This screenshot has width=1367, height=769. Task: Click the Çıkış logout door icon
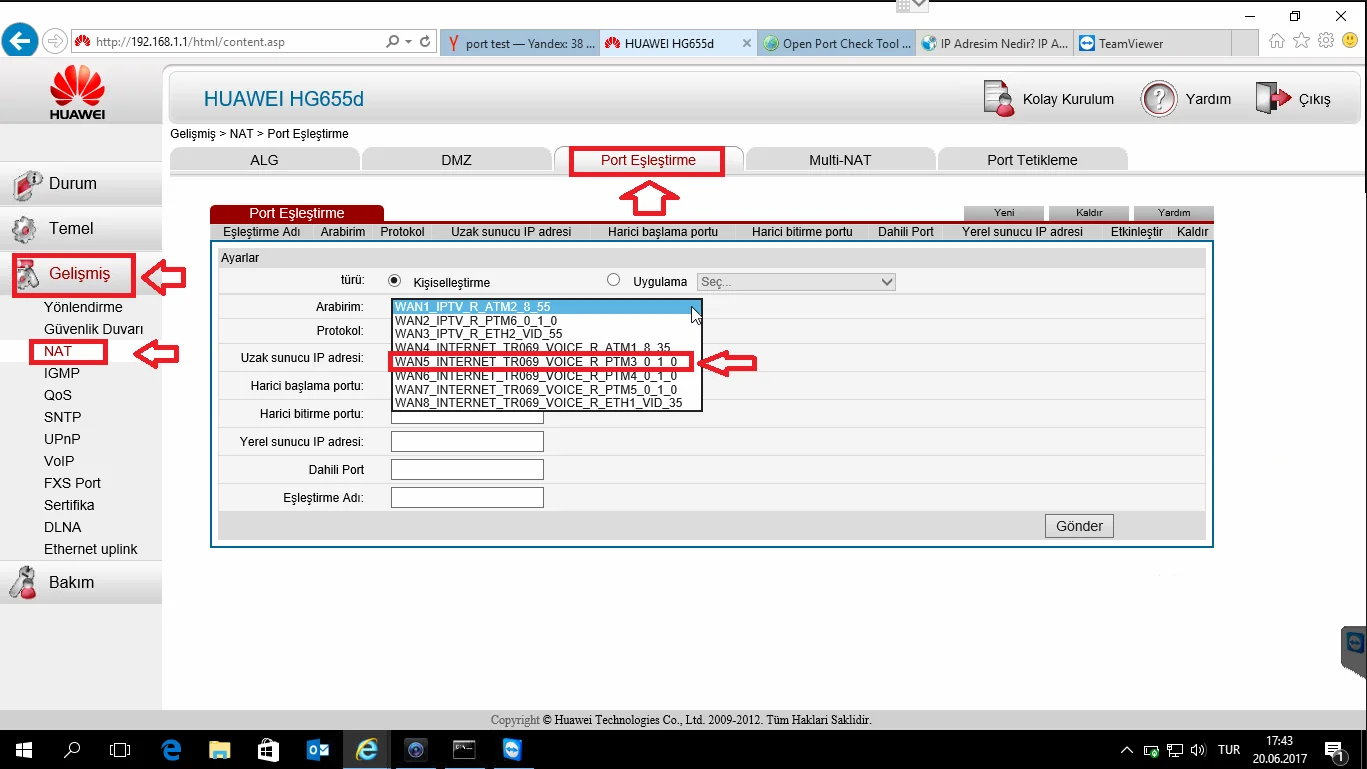tap(1273, 98)
